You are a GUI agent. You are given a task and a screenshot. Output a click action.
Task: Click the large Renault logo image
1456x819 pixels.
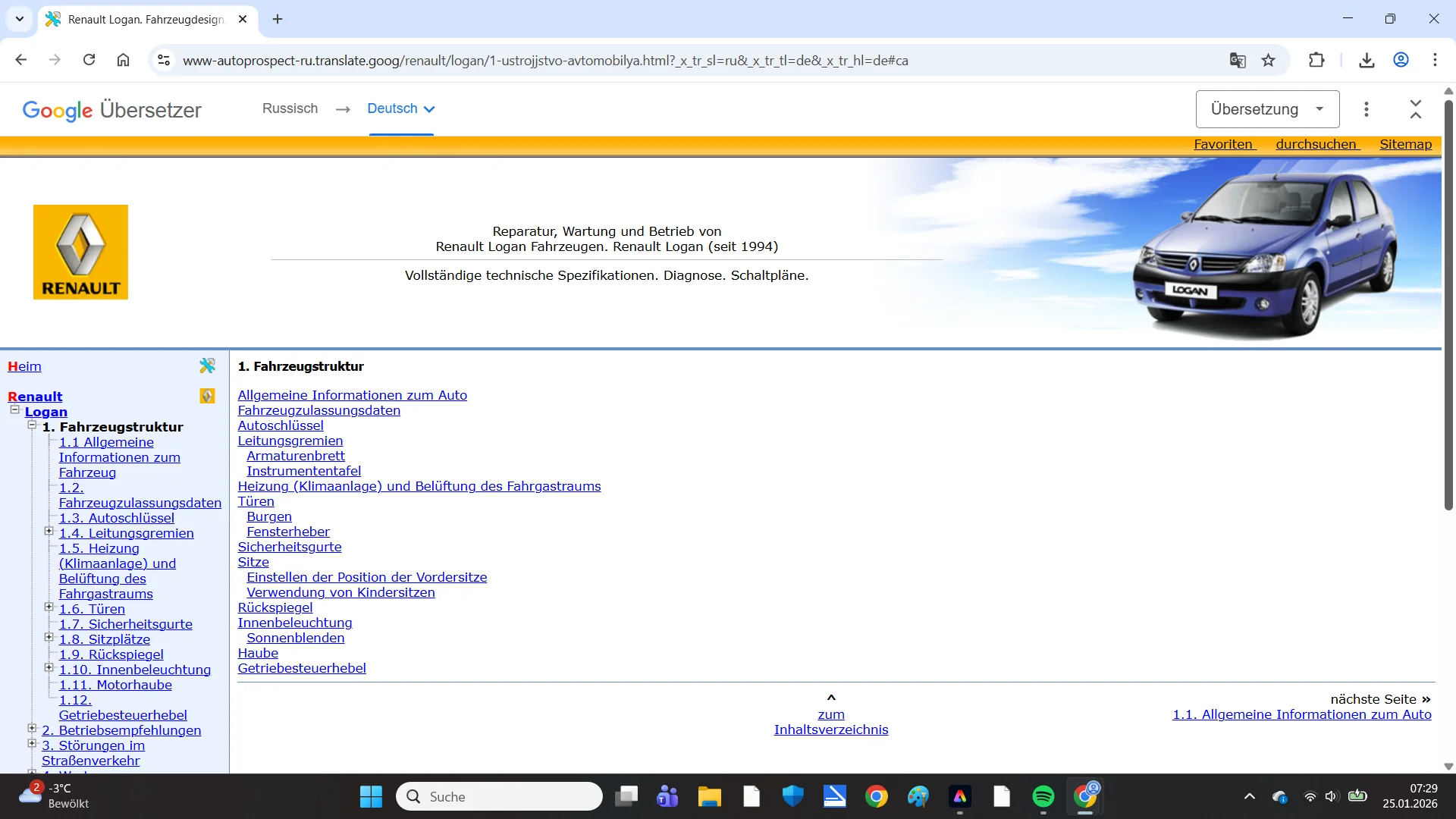pos(80,252)
